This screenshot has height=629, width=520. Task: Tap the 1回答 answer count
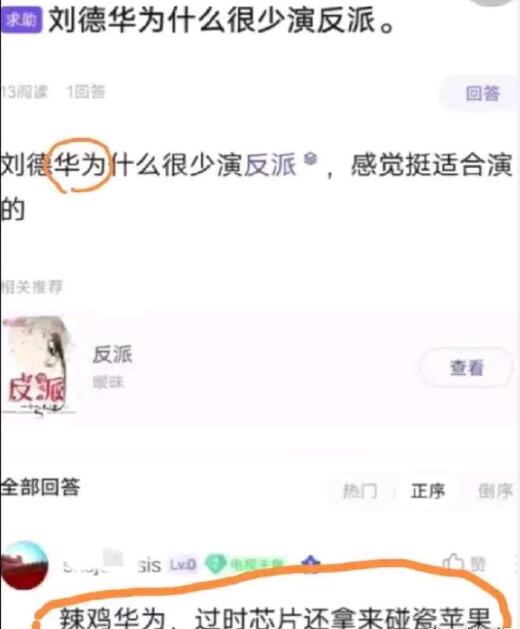pos(86,92)
